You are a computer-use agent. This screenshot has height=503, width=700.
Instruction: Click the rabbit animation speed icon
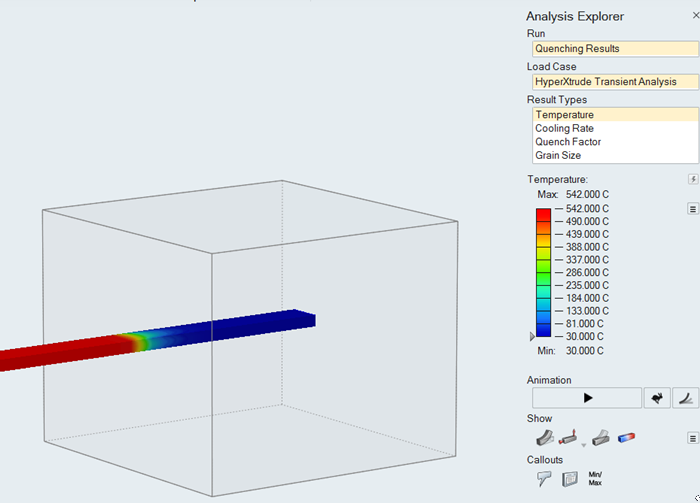[x=657, y=398]
